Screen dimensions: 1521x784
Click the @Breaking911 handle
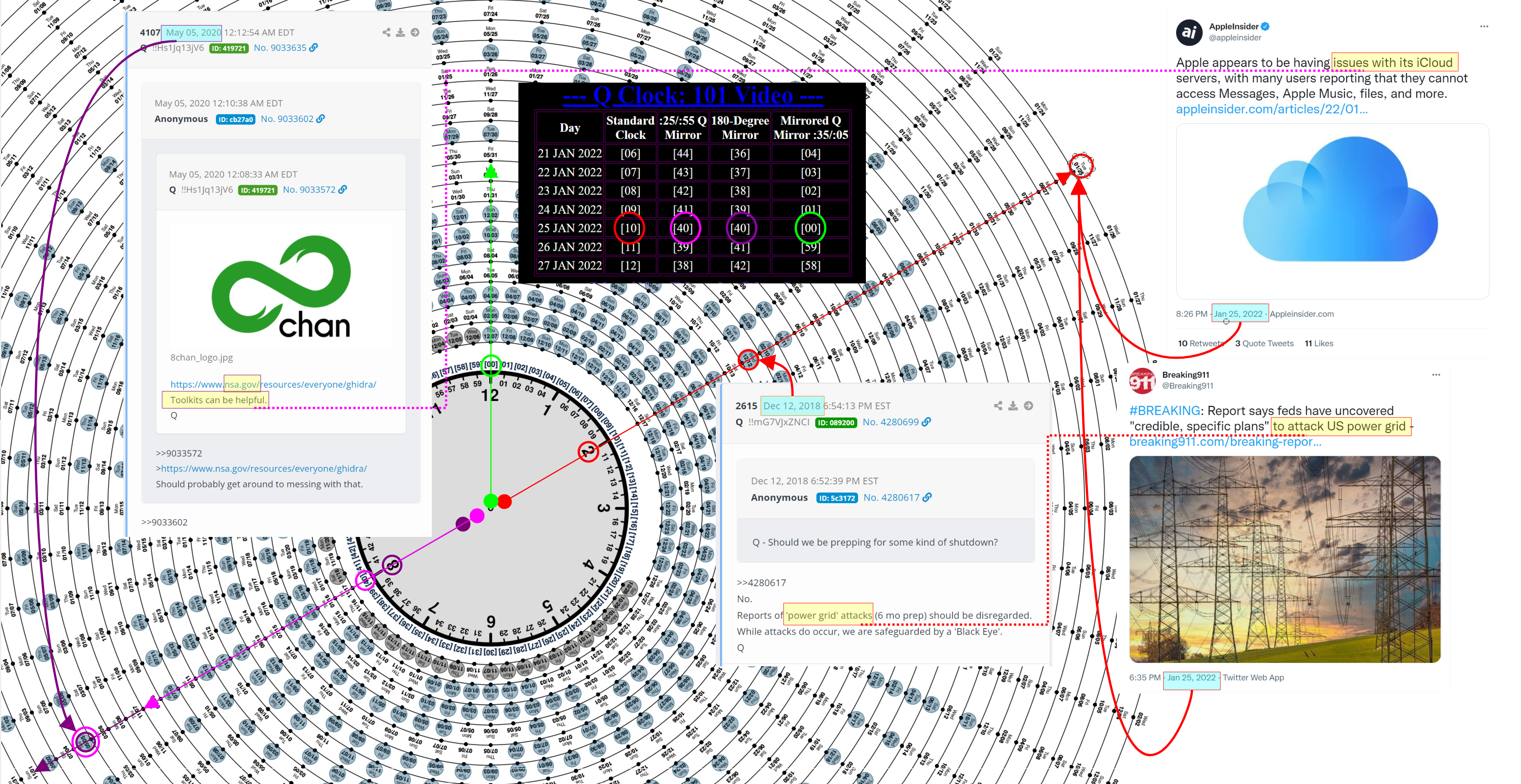point(1187,386)
